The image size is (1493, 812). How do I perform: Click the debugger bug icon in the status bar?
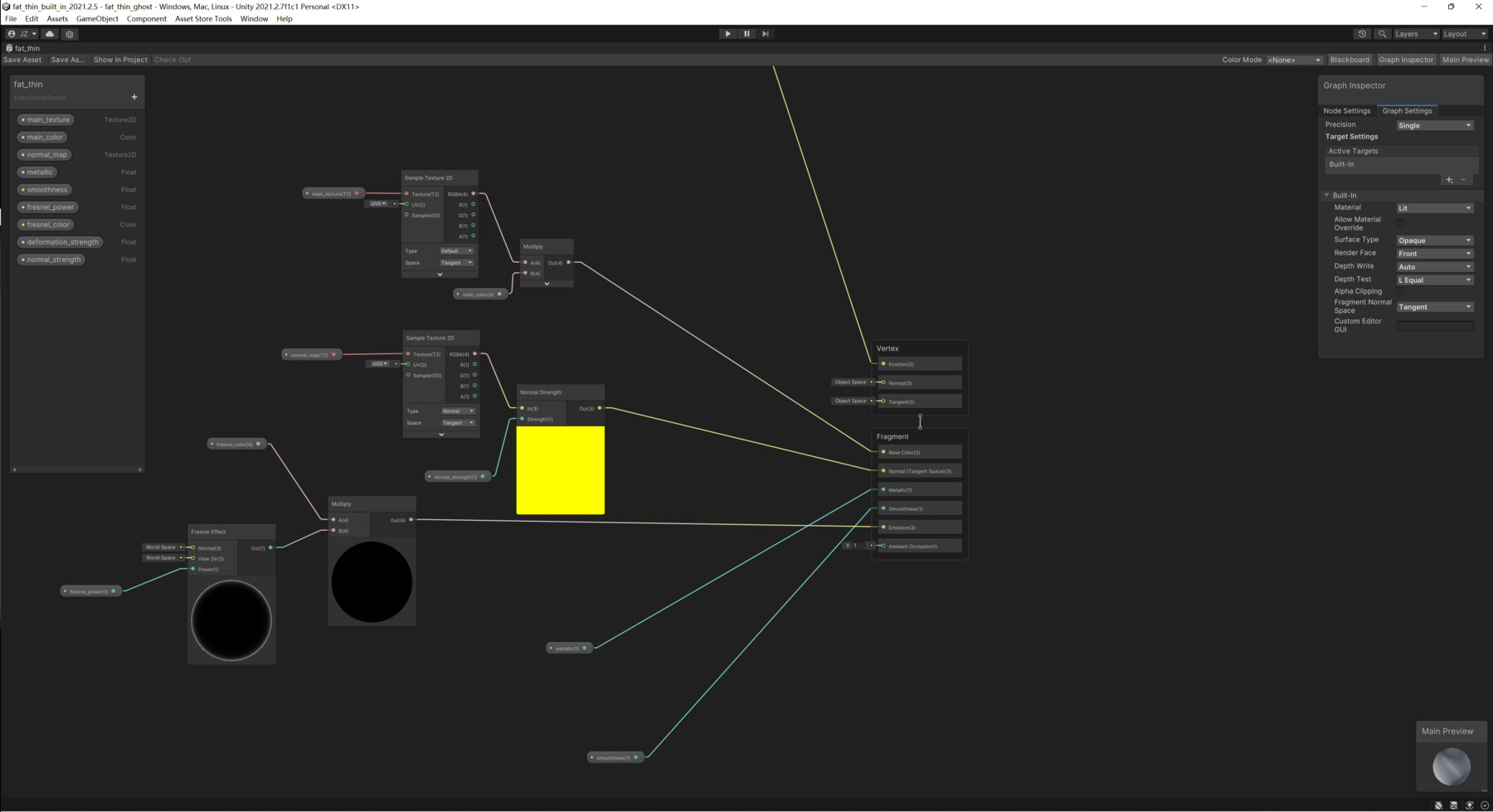(1438, 805)
